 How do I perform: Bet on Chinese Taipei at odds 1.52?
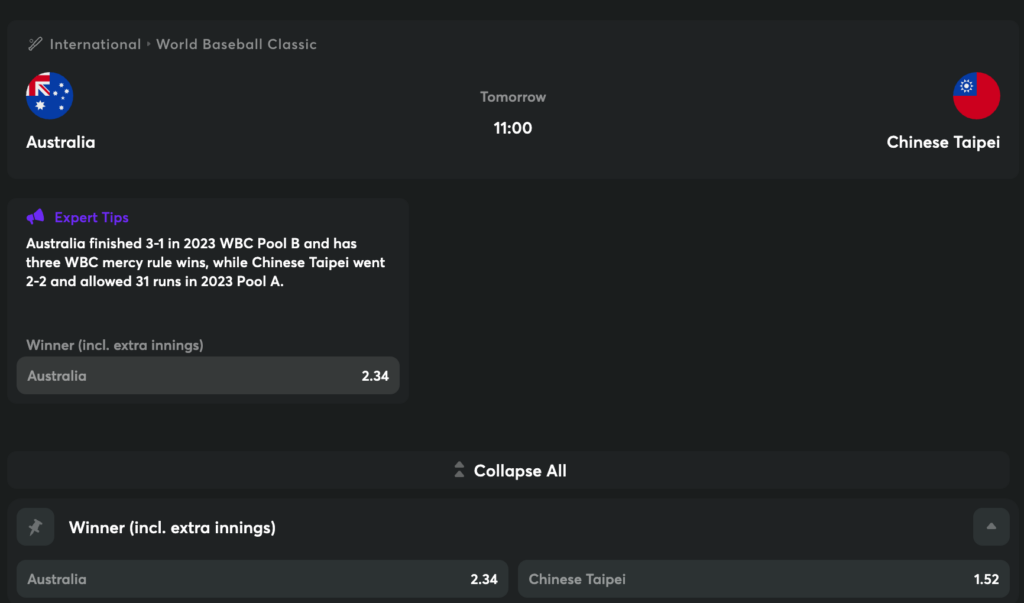click(764, 579)
